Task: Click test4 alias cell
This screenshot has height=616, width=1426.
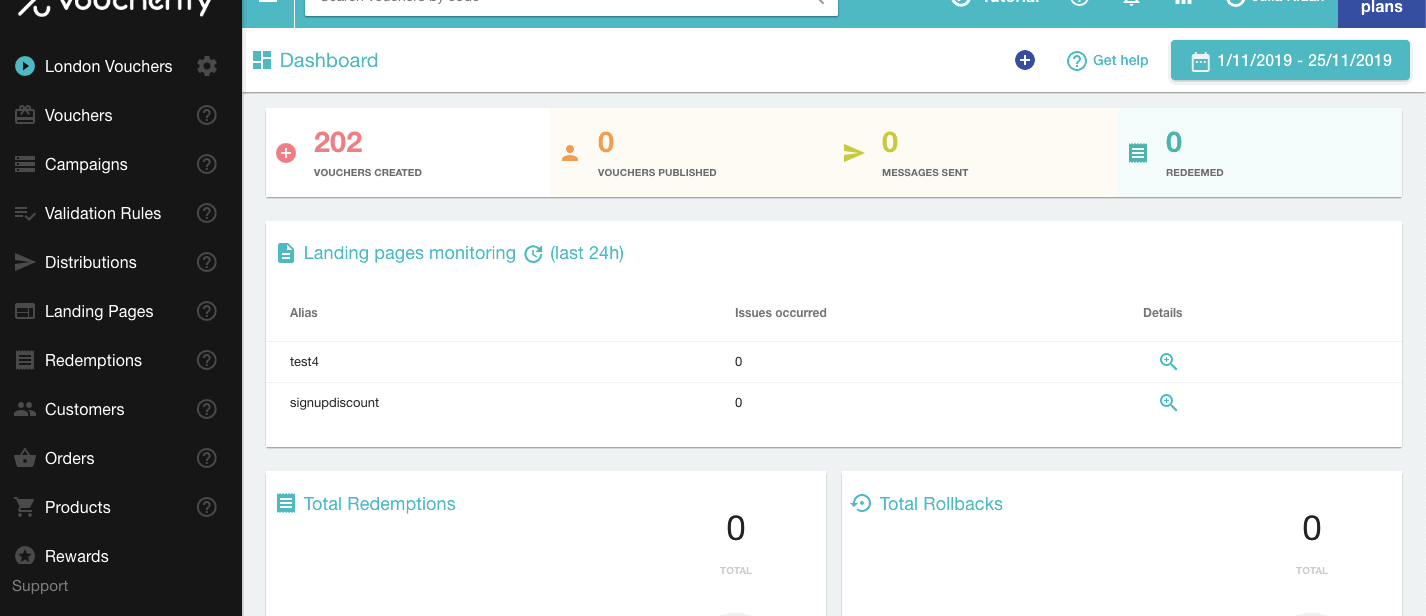Action: (304, 362)
